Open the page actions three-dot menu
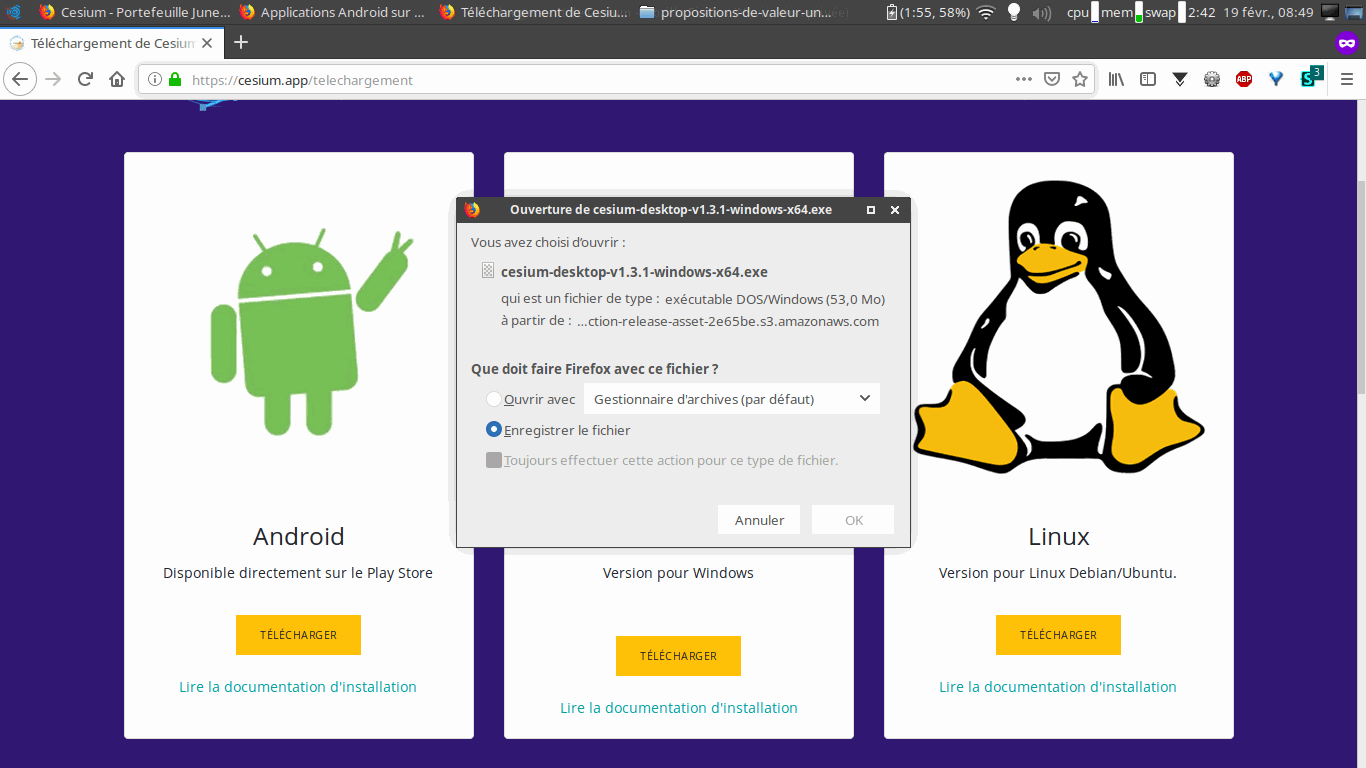The image size is (1366, 768). pyautogui.click(x=1024, y=79)
